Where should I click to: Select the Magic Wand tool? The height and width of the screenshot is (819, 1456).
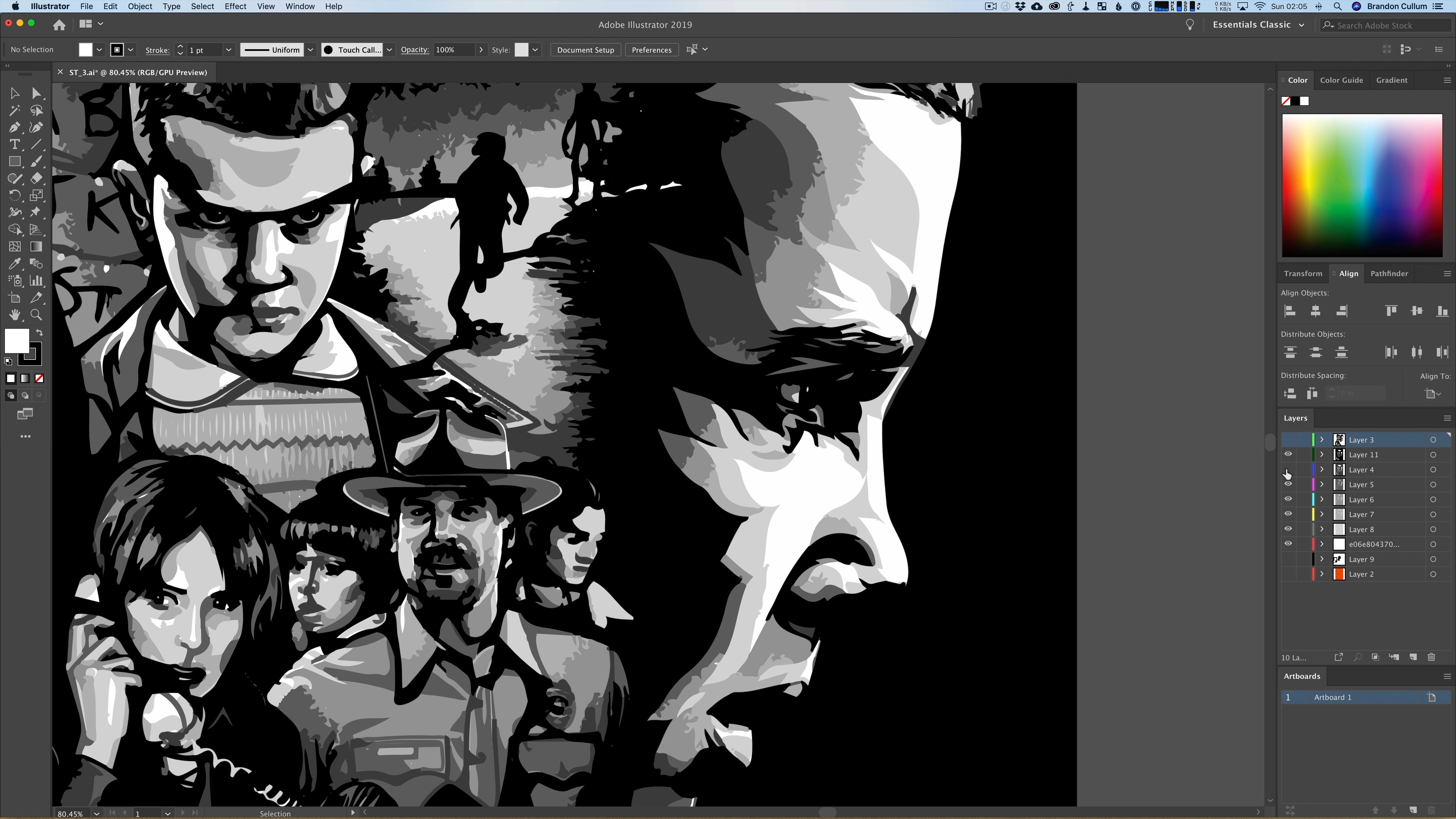(x=15, y=110)
